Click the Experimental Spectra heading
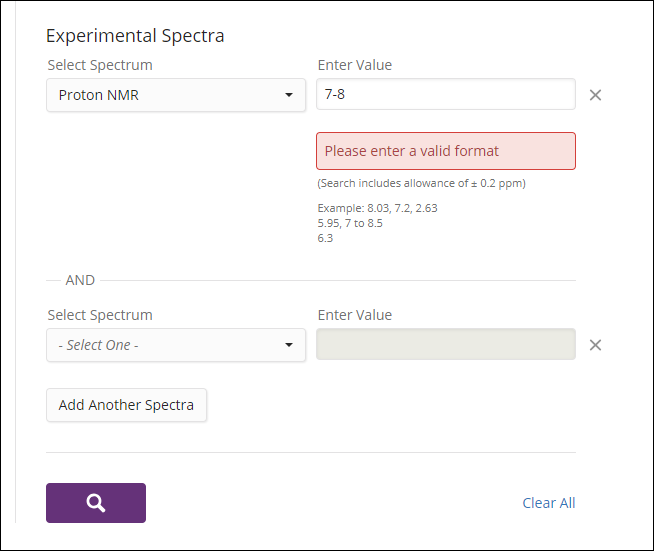The height and width of the screenshot is (551, 654). (135, 36)
